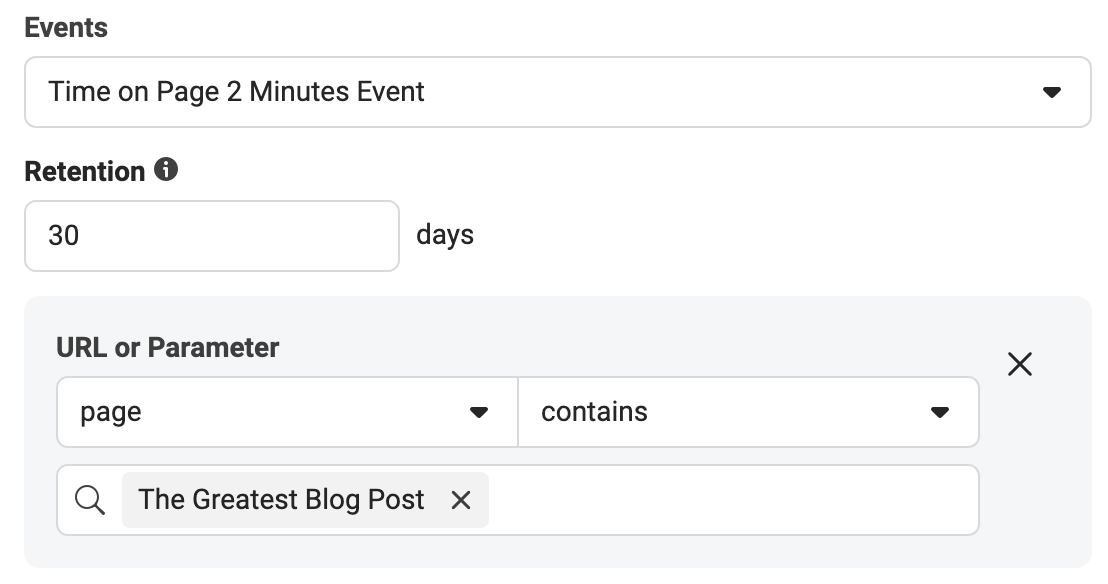The height and width of the screenshot is (584, 1108).
Task: Click the caret arrow beside contains
Action: click(x=939, y=412)
